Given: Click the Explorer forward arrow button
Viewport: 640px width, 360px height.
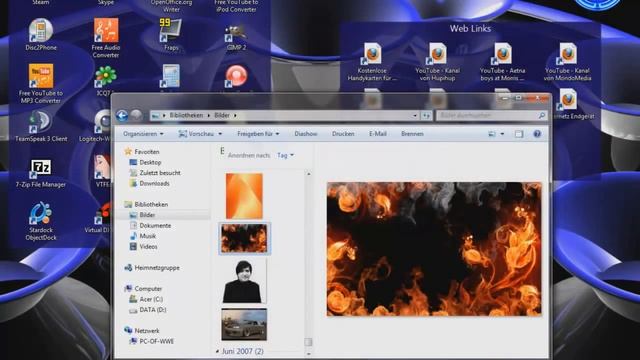Looking at the screenshot, I should (137, 116).
